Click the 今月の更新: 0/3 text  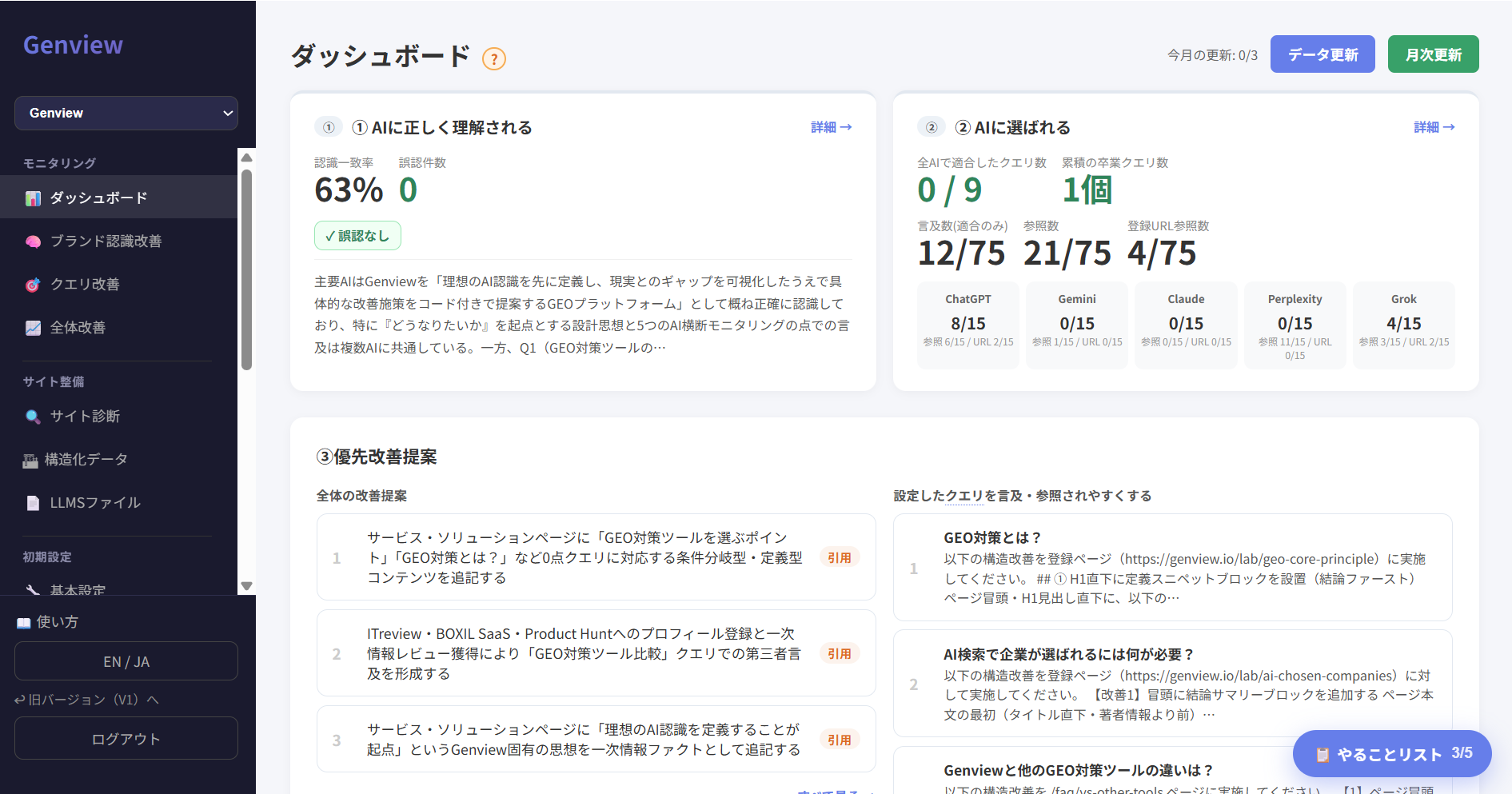(x=1212, y=55)
